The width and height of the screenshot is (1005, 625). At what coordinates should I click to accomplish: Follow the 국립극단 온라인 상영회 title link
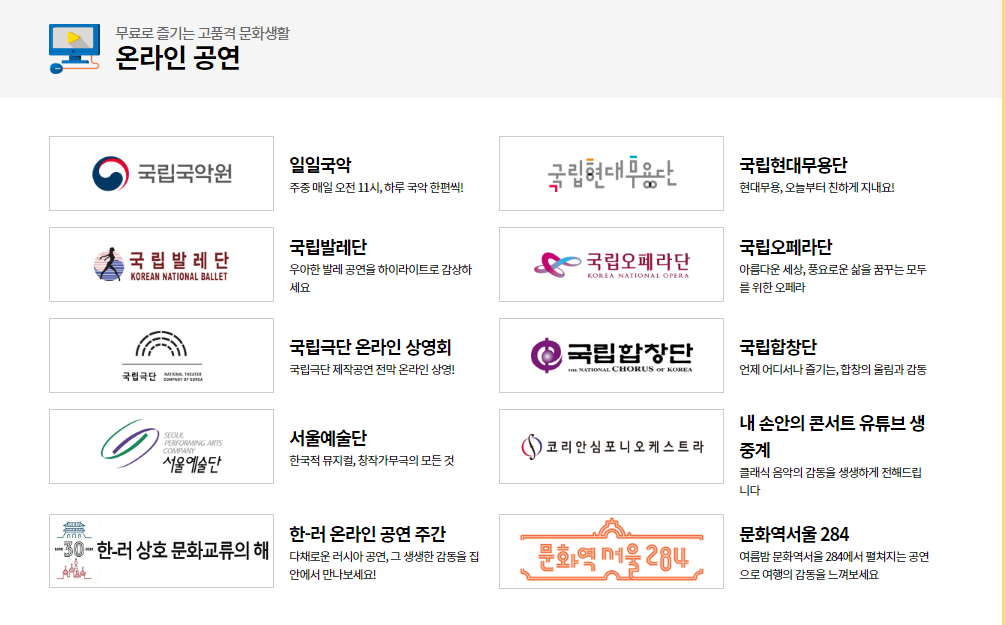(x=370, y=347)
